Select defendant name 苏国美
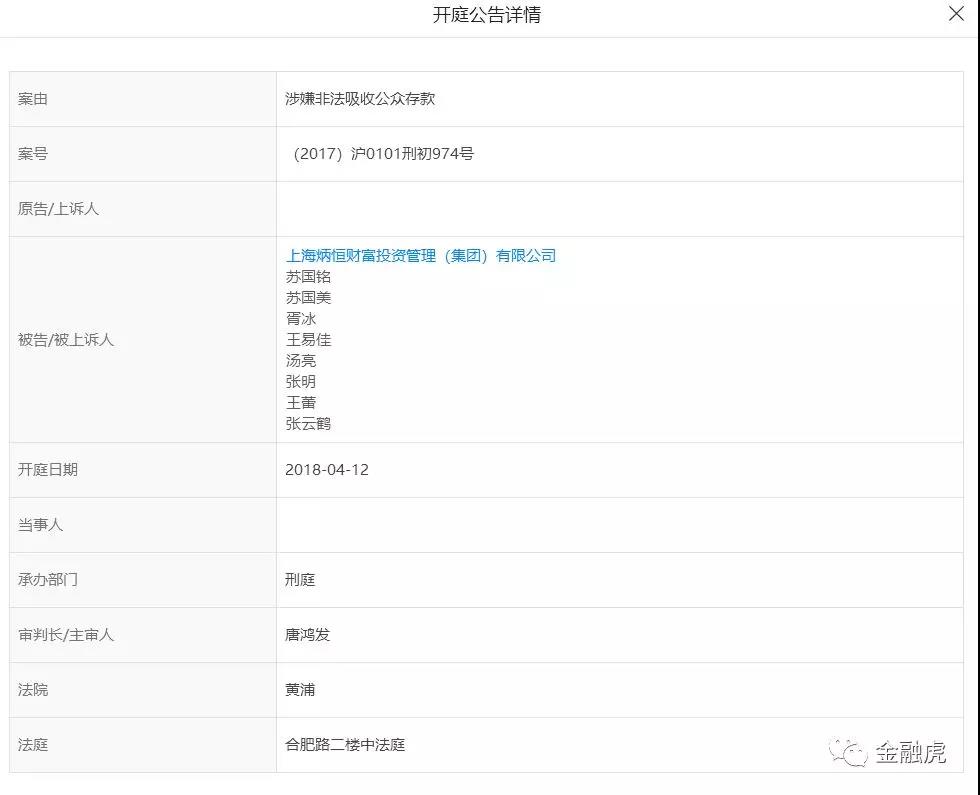Screen dimensions: 980x795 coord(308,298)
